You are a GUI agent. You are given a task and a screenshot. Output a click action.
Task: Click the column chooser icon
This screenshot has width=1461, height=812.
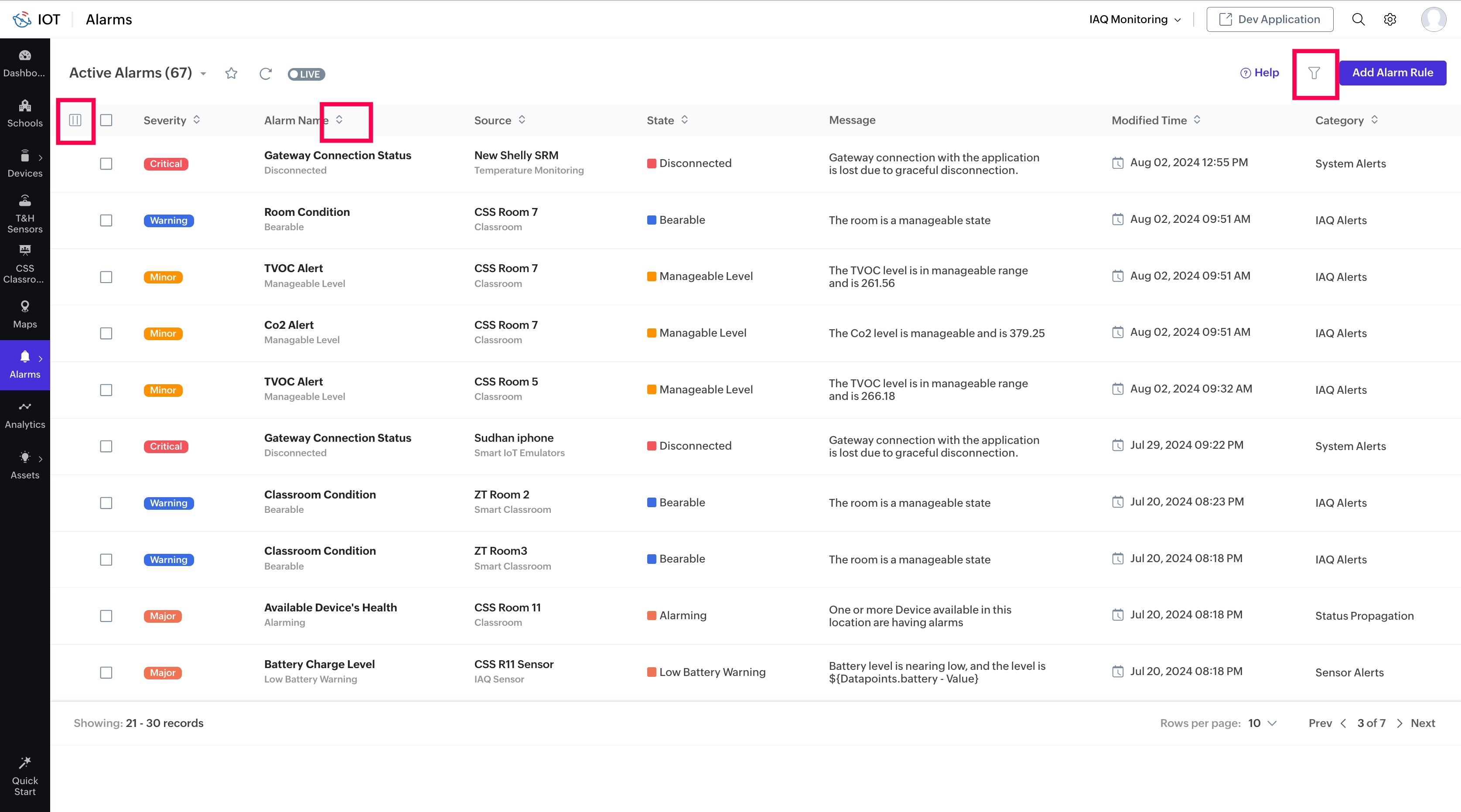coord(75,120)
